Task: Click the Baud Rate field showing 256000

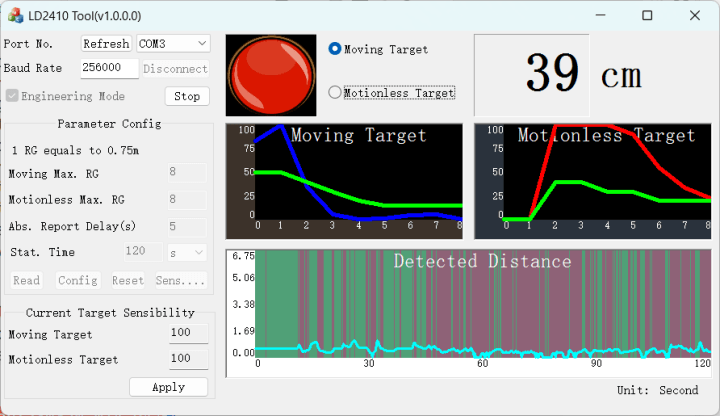Action: tap(109, 68)
